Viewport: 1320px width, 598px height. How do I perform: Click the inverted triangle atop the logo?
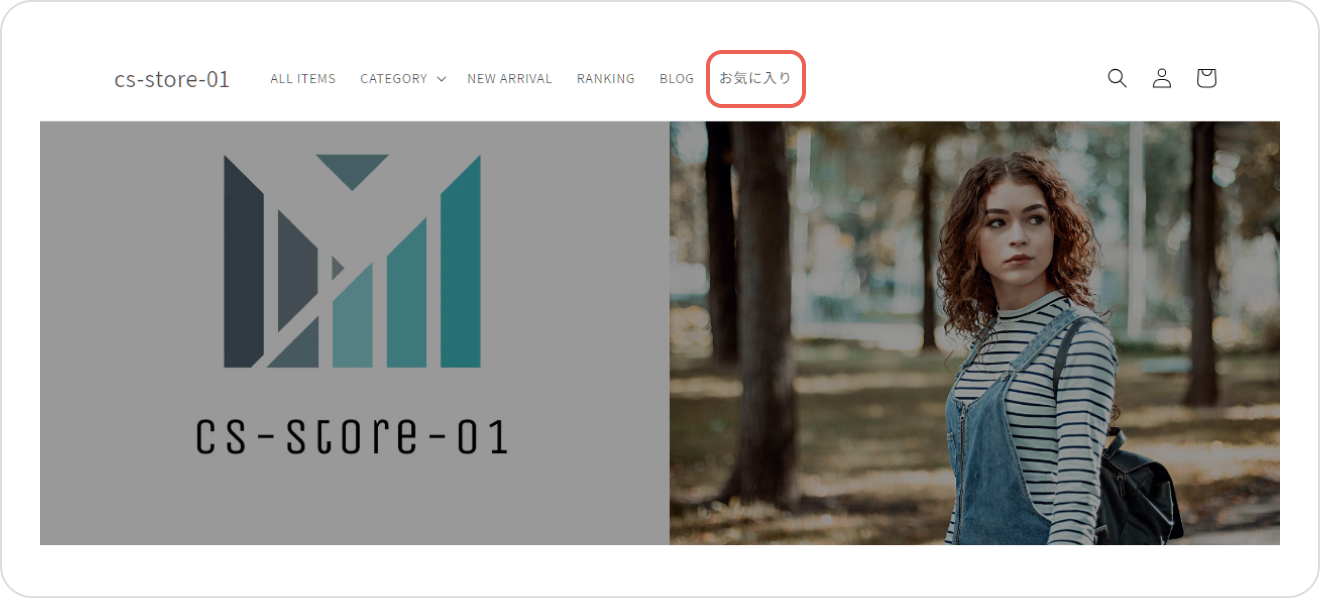coord(352,172)
